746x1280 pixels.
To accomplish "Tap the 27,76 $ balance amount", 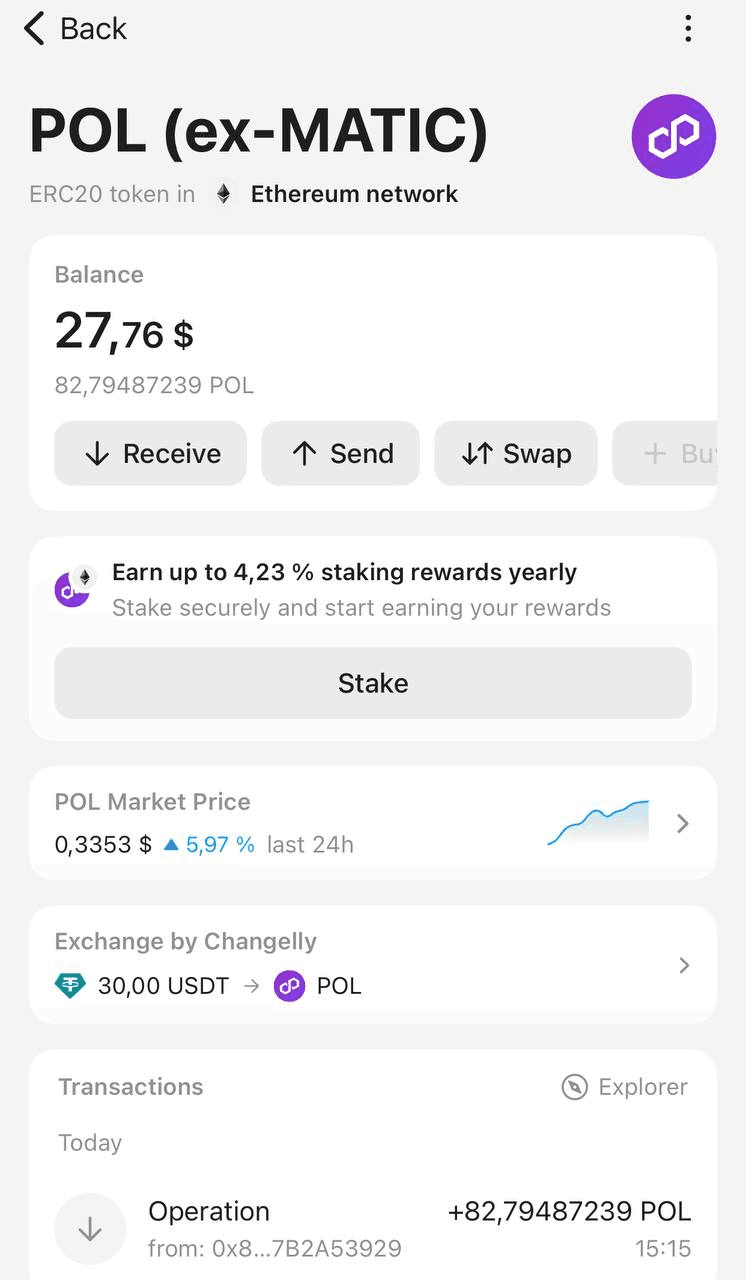I will coord(125,331).
